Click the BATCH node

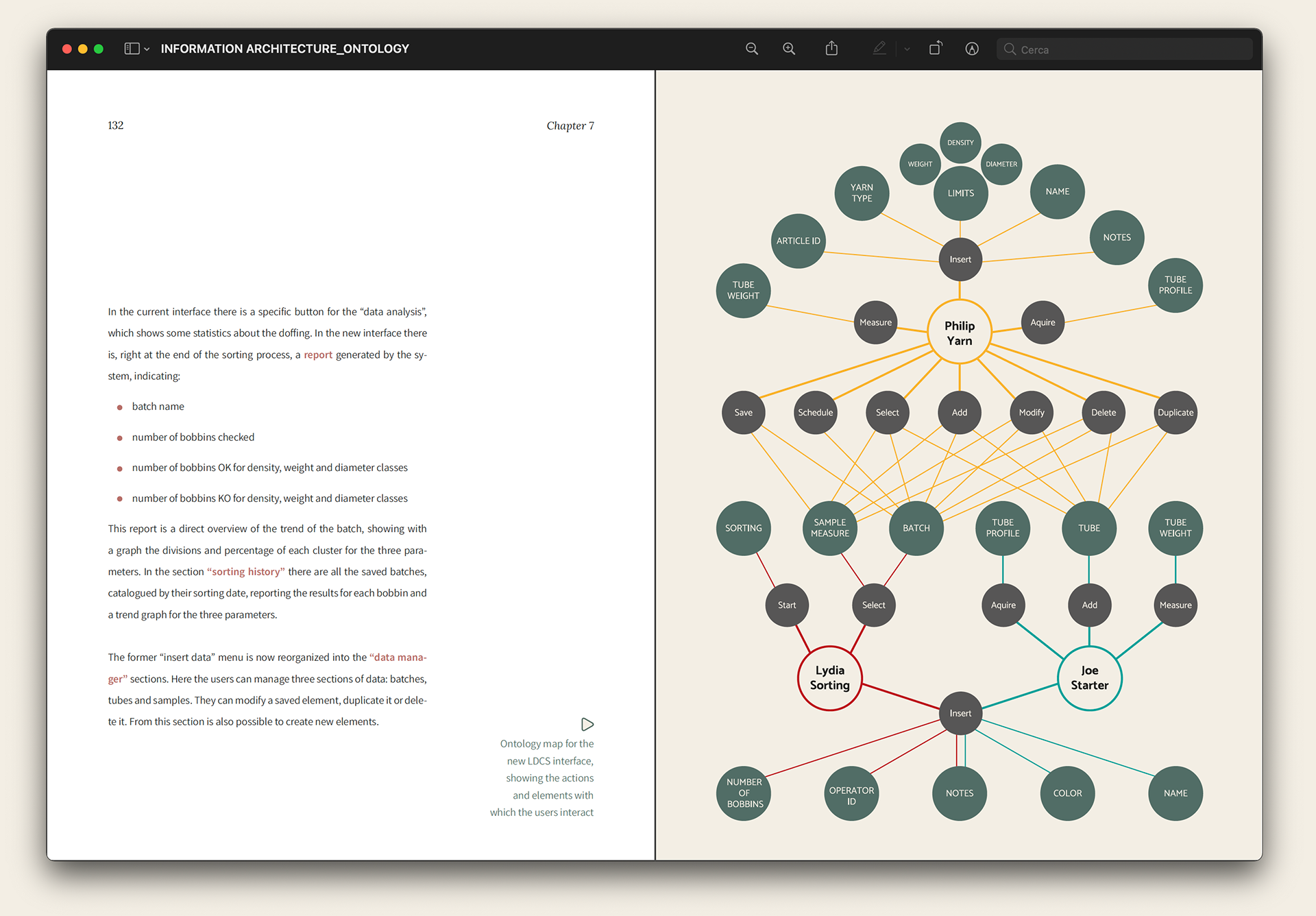[916, 528]
